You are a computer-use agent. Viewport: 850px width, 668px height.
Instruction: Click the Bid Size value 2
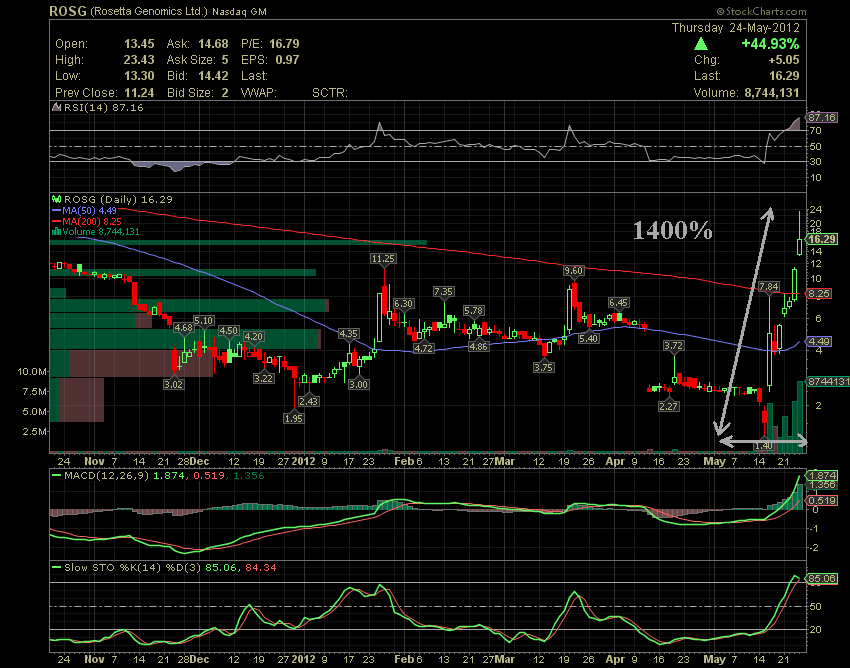point(224,93)
